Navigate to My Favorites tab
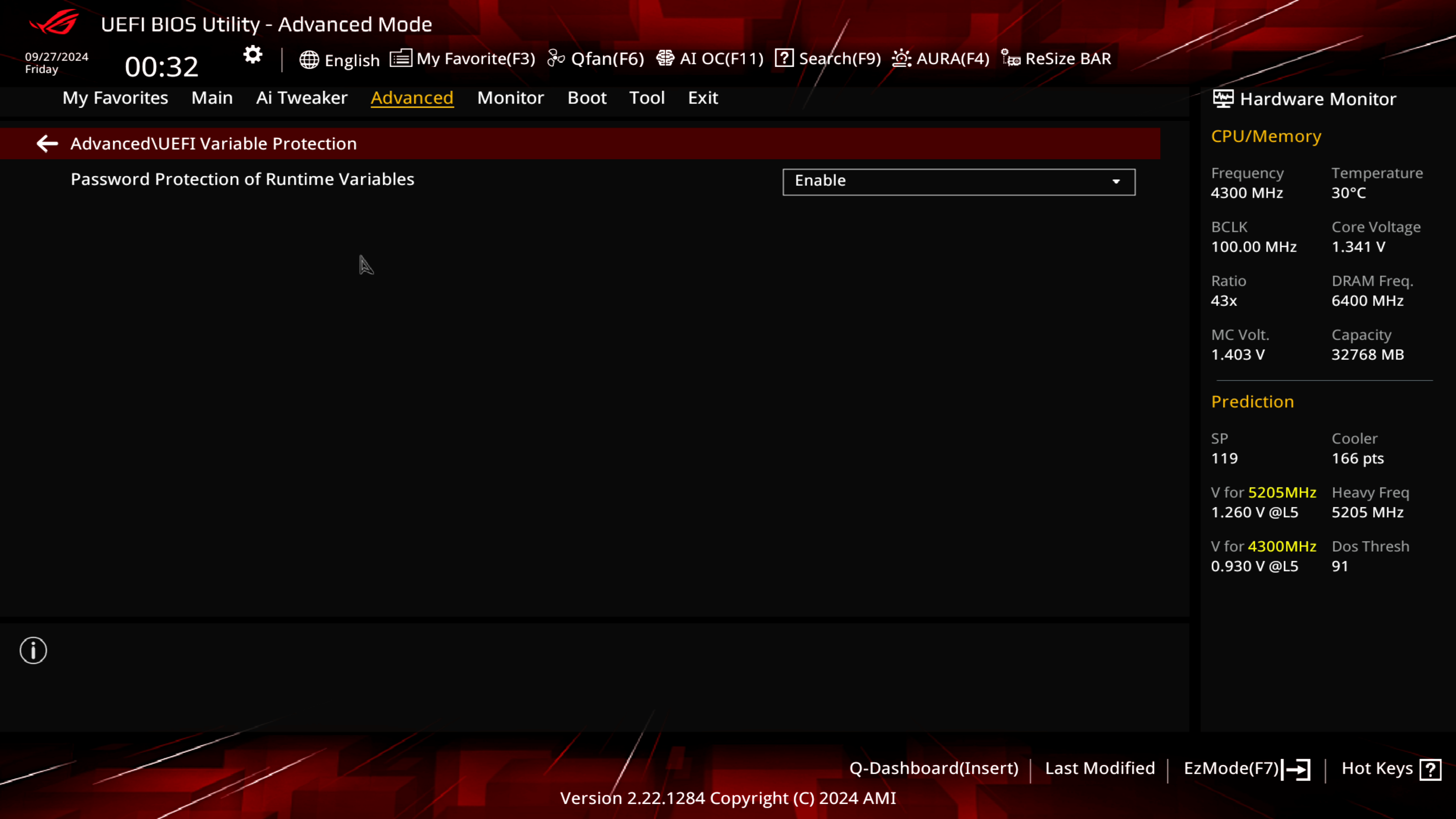Viewport: 1456px width, 819px height. [x=115, y=97]
